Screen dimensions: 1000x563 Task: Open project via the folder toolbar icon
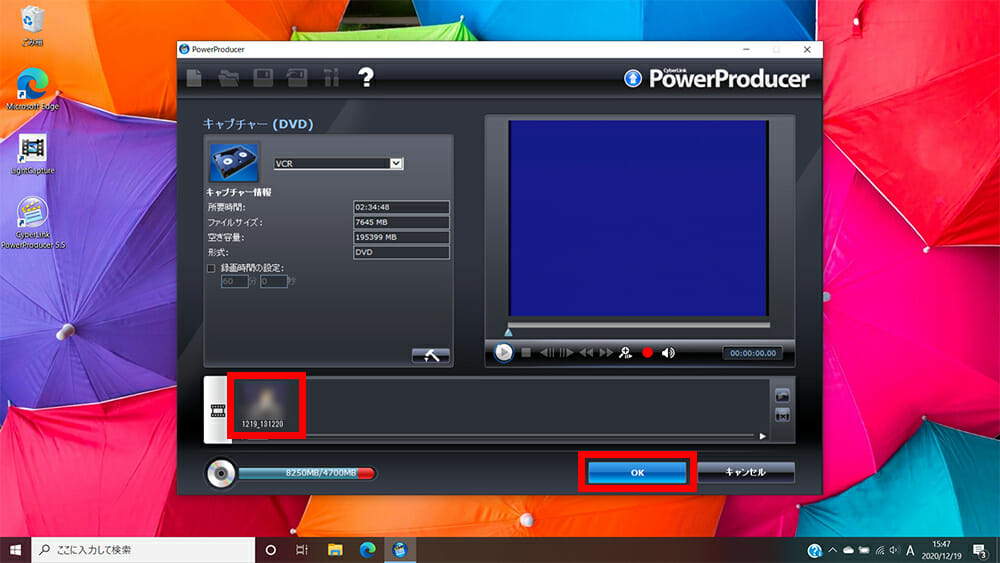point(228,78)
